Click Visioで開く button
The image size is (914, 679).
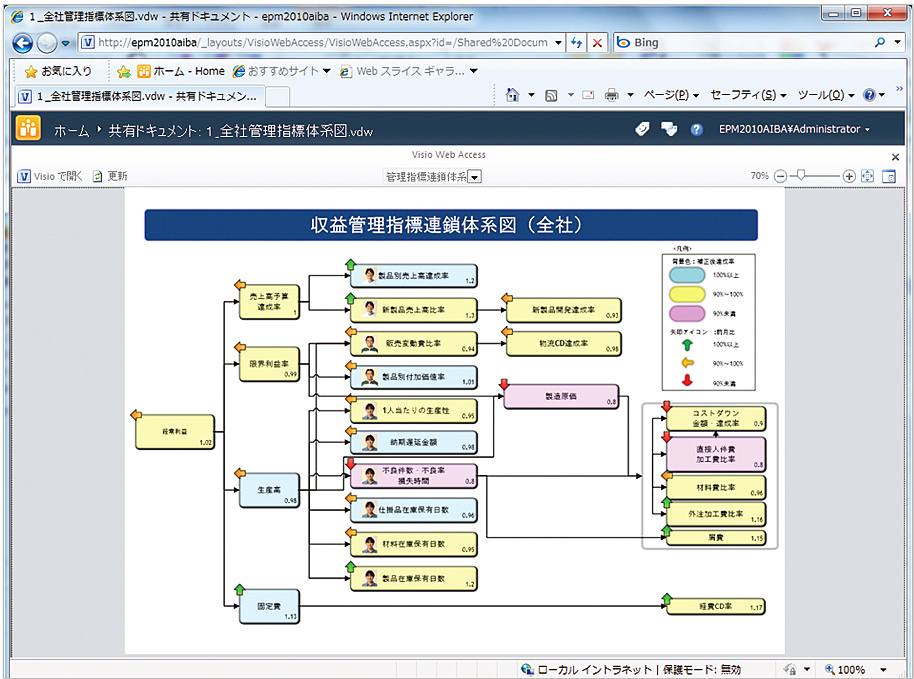(x=50, y=176)
